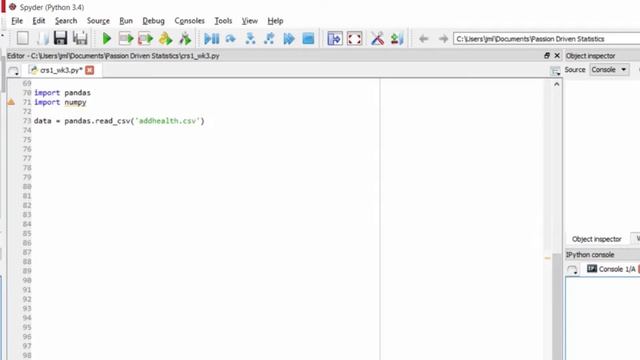This screenshot has width=640, height=360.
Task: Save all open files
Action: pos(80,38)
